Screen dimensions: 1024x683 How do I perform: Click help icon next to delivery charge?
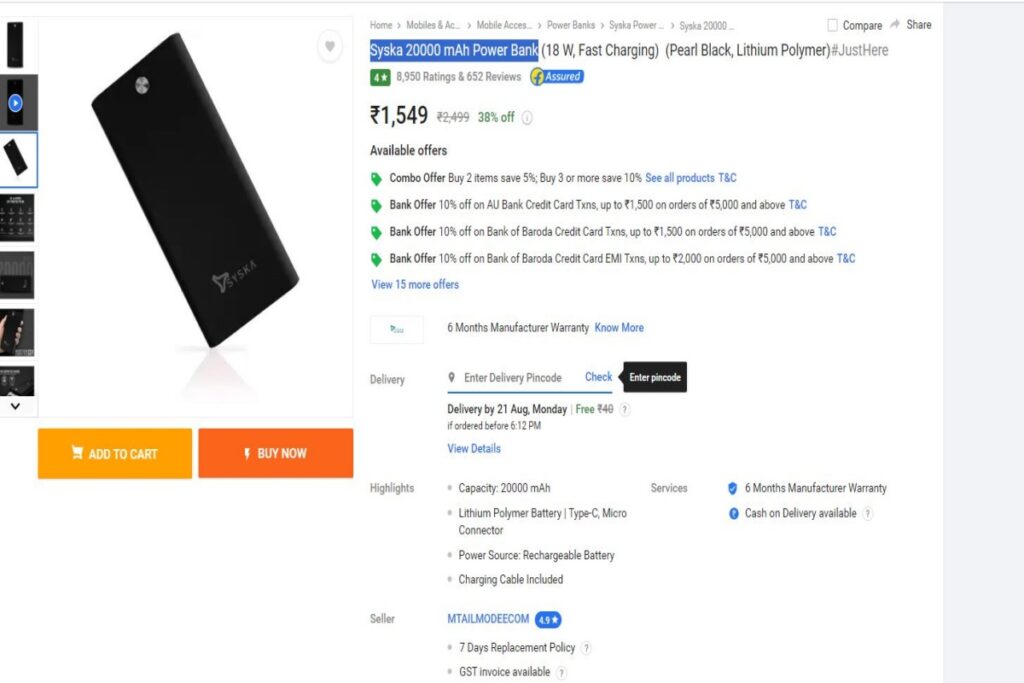tap(625, 409)
